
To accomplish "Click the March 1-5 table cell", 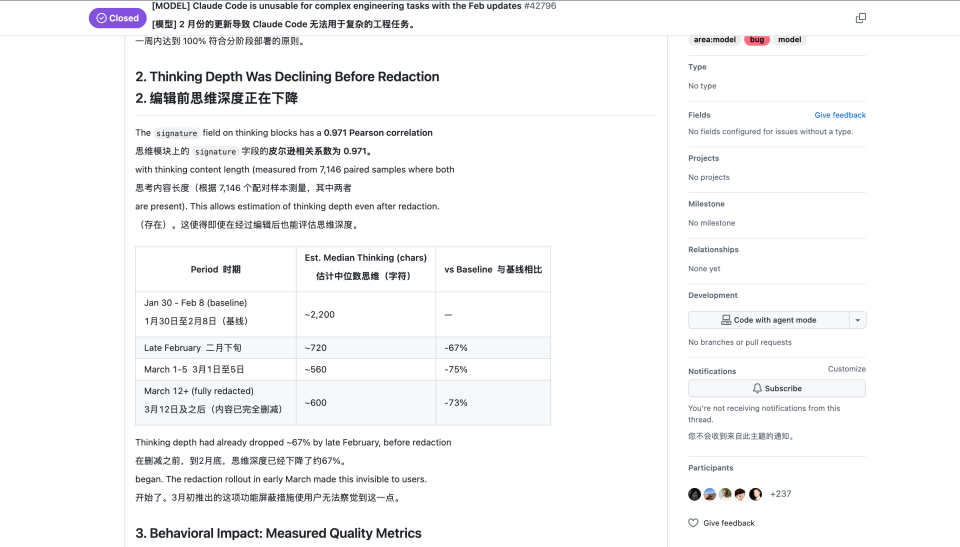I will pyautogui.click(x=216, y=369).
